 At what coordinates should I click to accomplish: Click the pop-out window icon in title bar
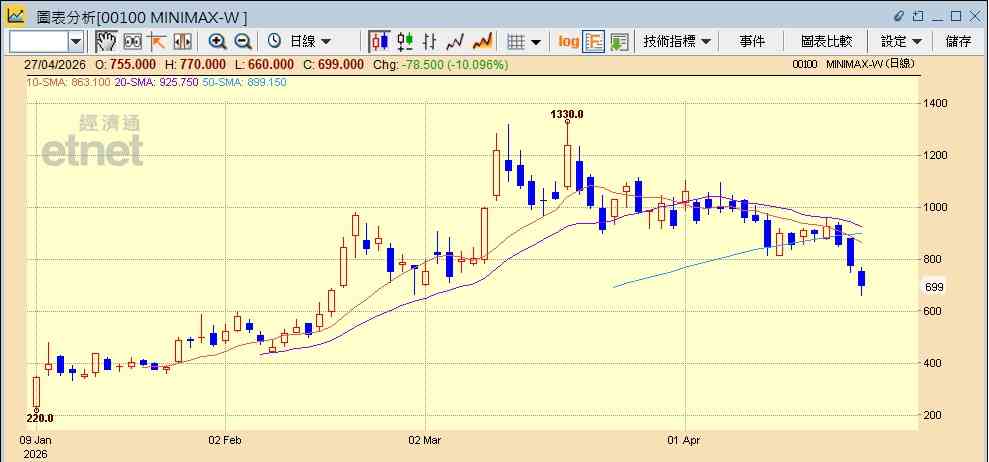pos(918,16)
